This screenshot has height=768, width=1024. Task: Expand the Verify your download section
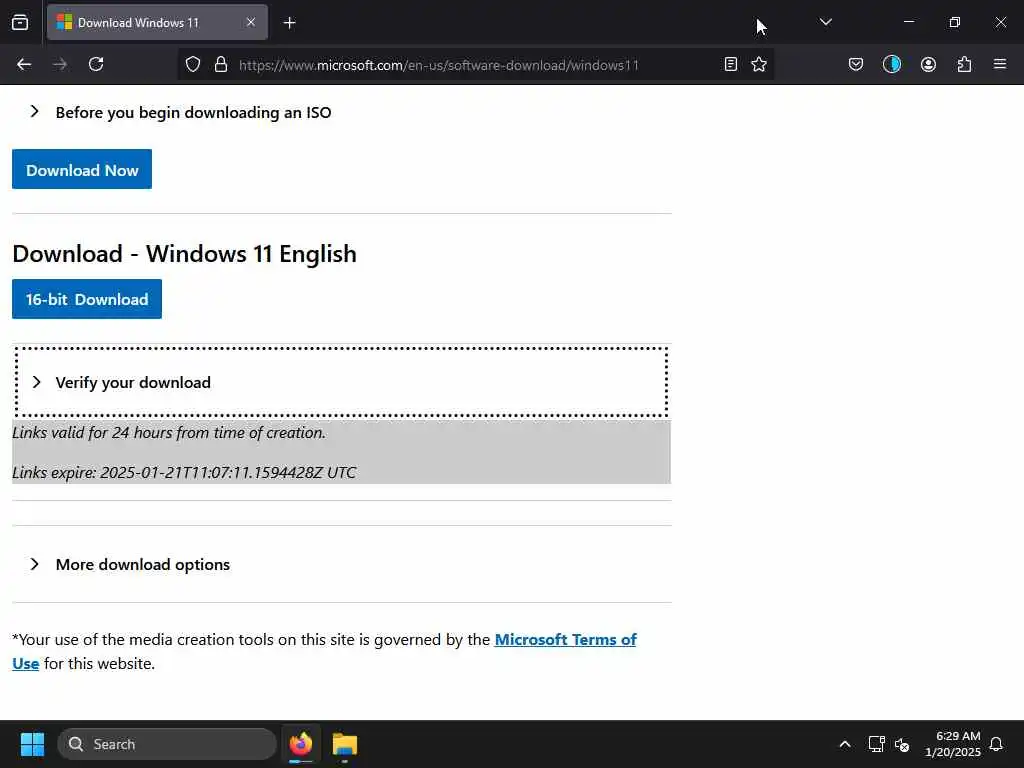[x=342, y=382]
